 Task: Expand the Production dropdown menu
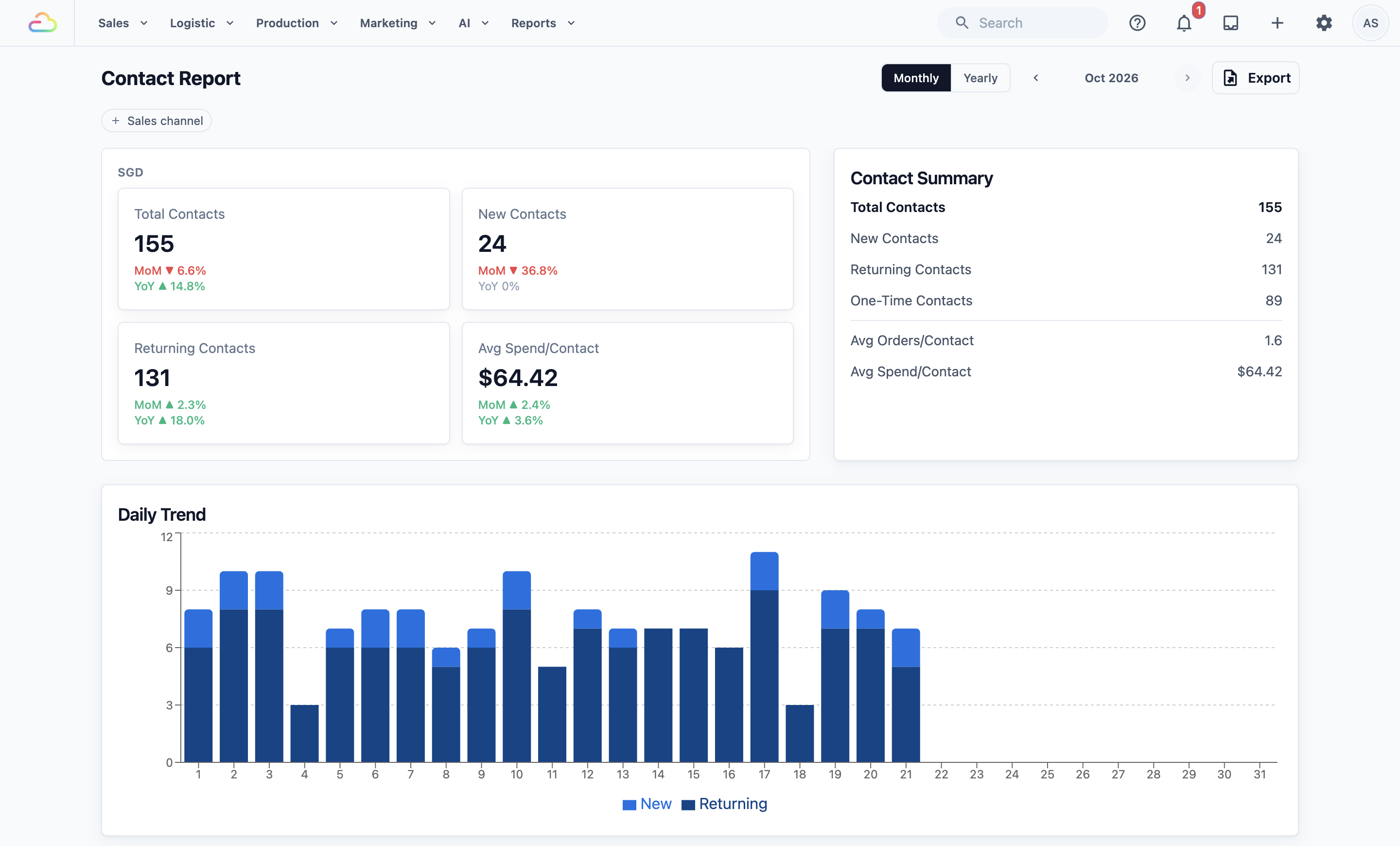click(297, 23)
